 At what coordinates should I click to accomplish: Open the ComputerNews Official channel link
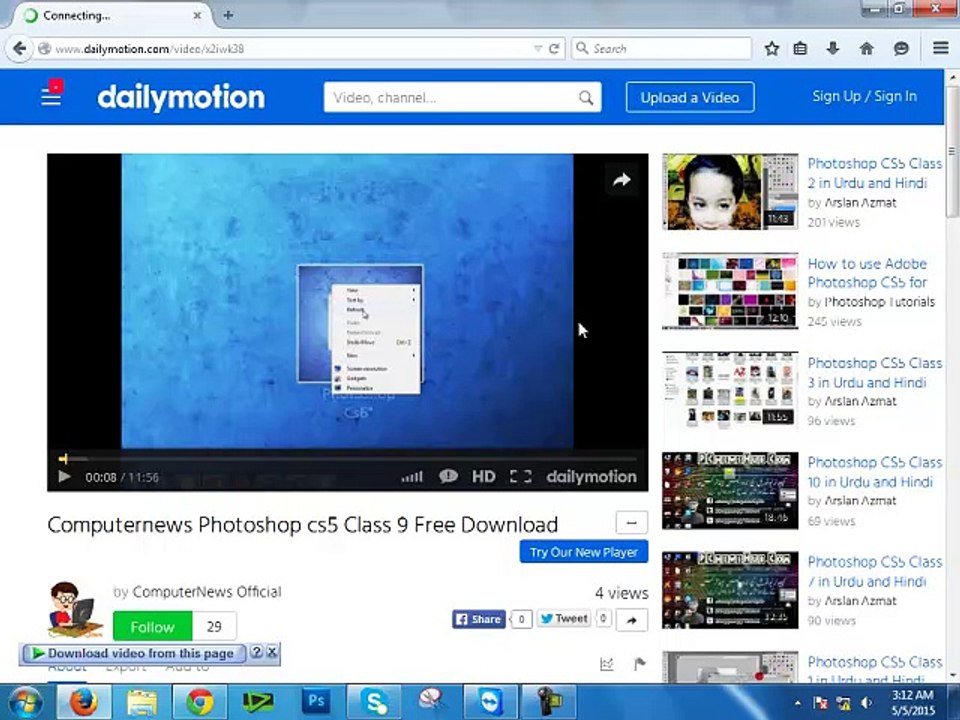(x=207, y=592)
